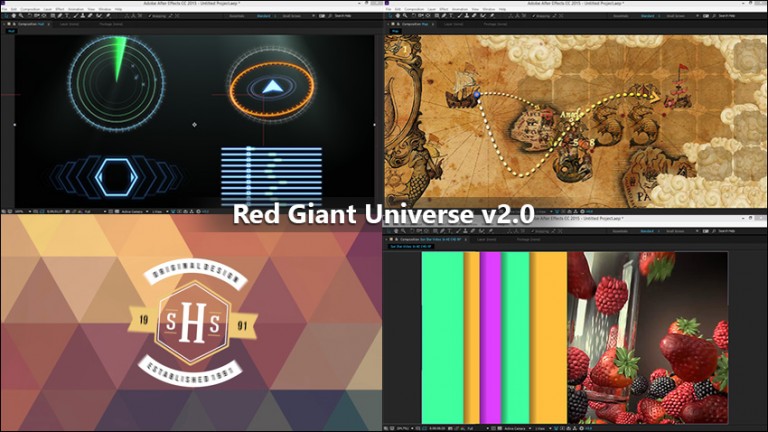Select the Puppet Pin tool in top-left window
The image size is (768, 432).
pos(108,16)
